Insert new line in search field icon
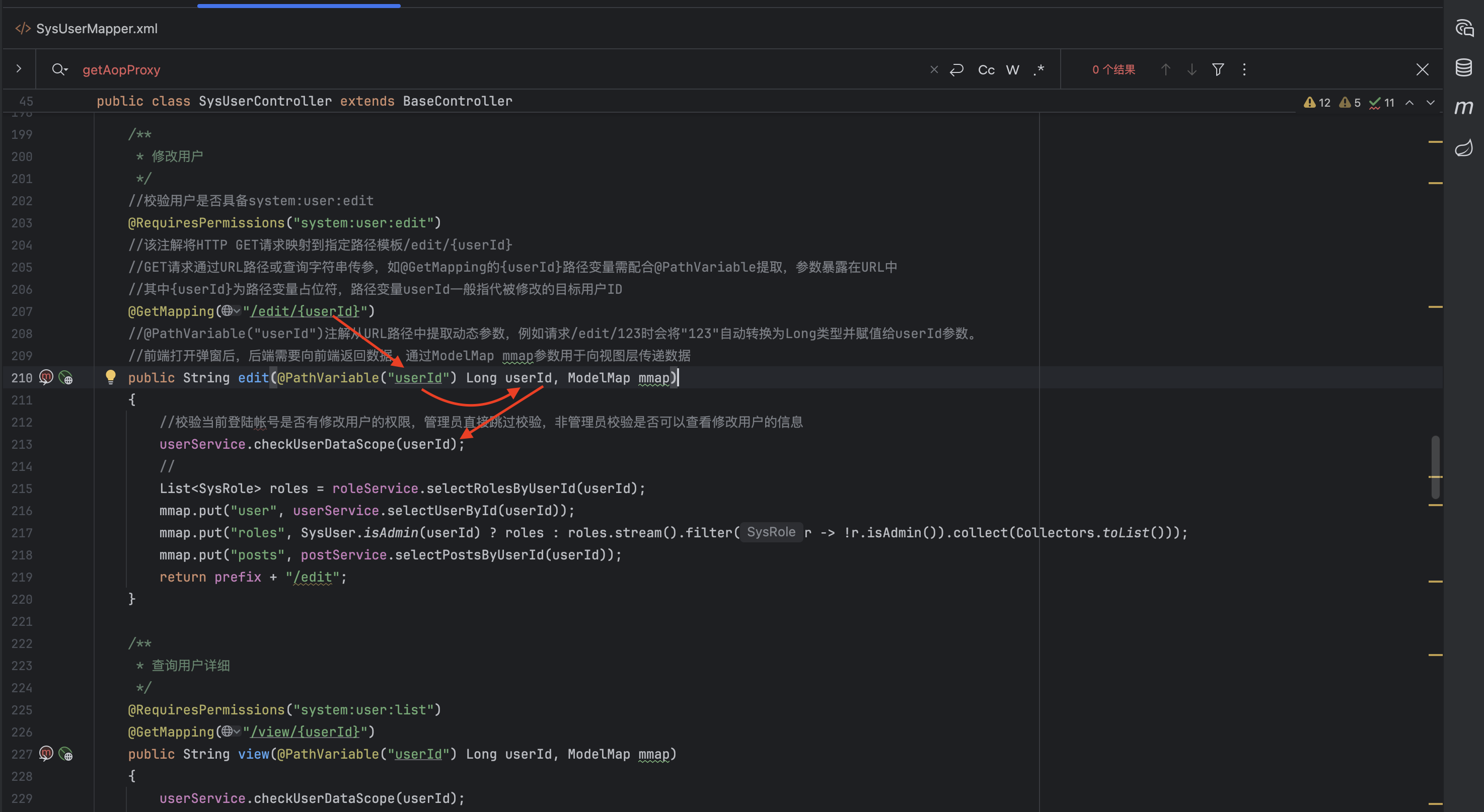The height and width of the screenshot is (812, 1484). tap(957, 70)
